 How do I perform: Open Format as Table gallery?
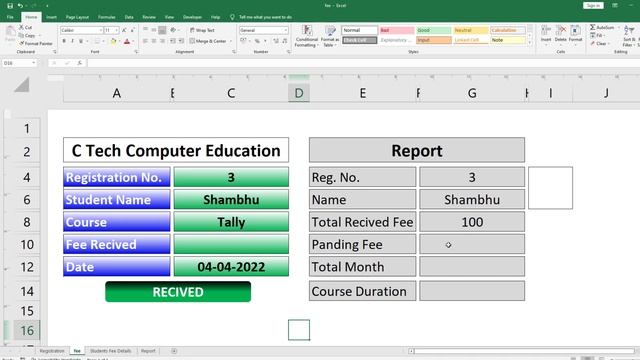click(330, 36)
